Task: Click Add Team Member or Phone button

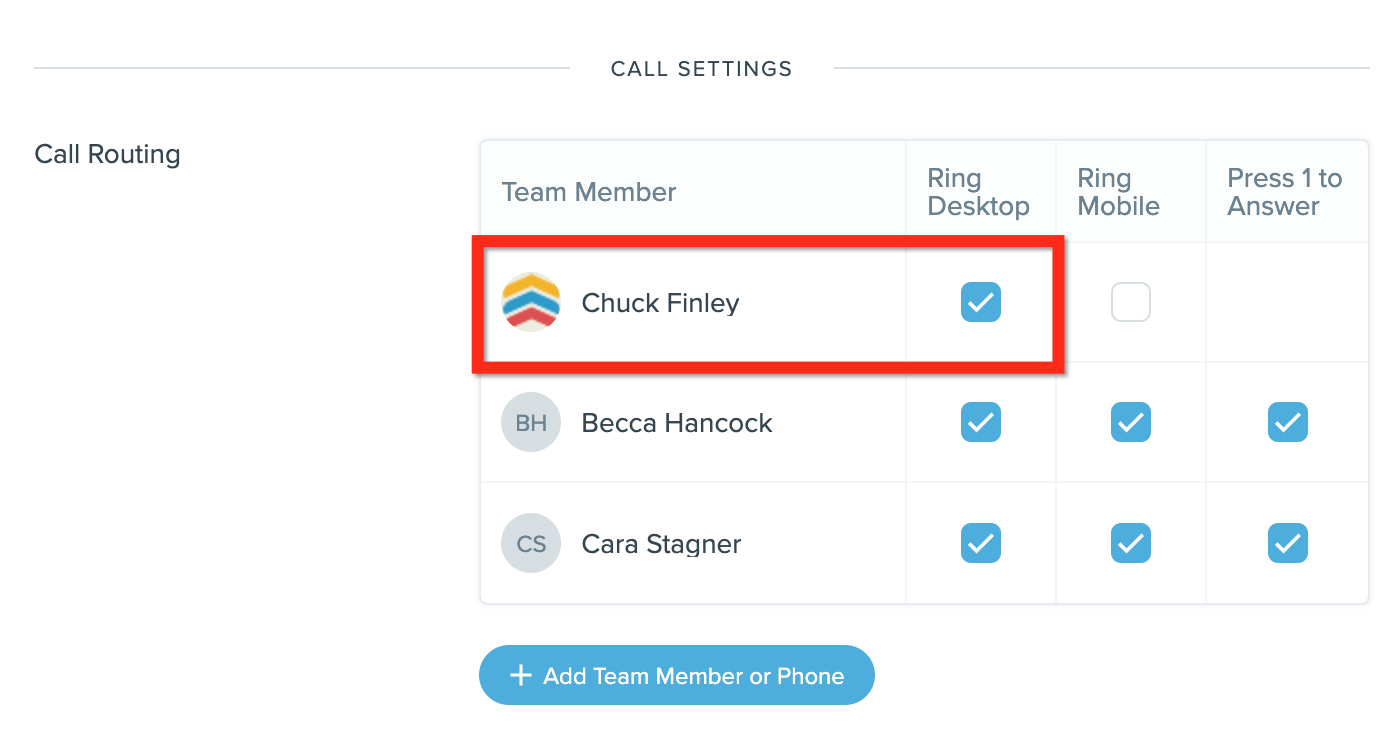Action: click(x=677, y=676)
